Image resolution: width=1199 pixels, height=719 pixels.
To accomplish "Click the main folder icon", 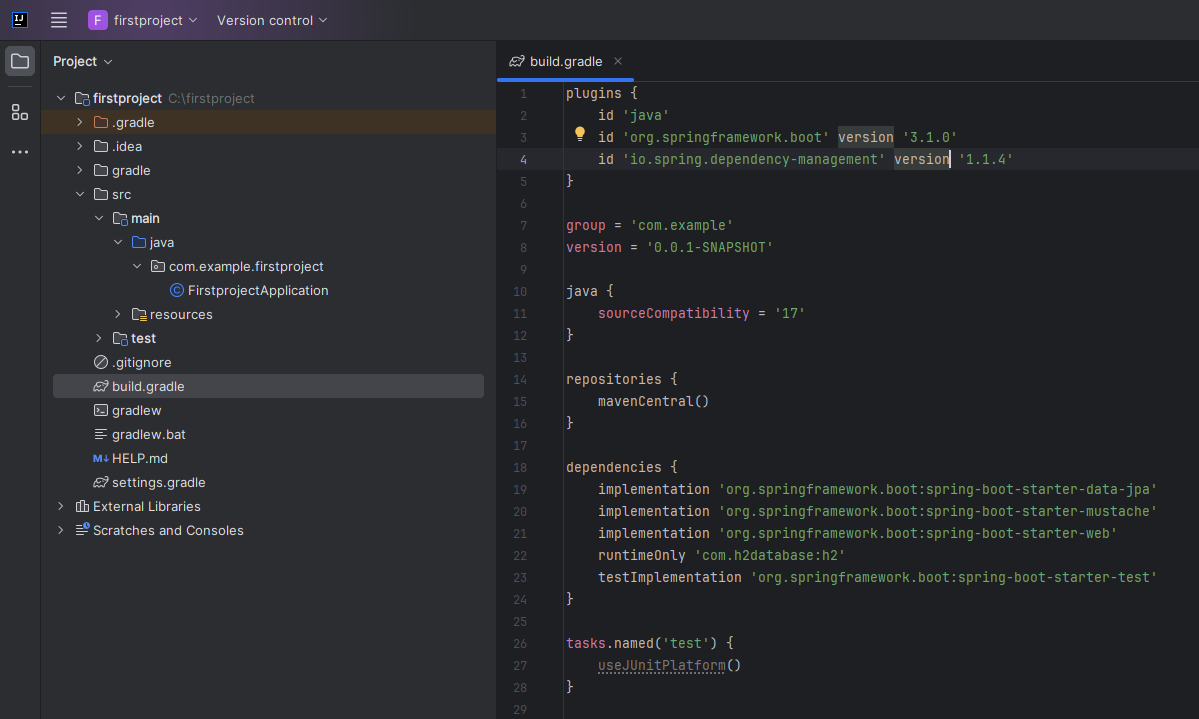I will coord(120,219).
